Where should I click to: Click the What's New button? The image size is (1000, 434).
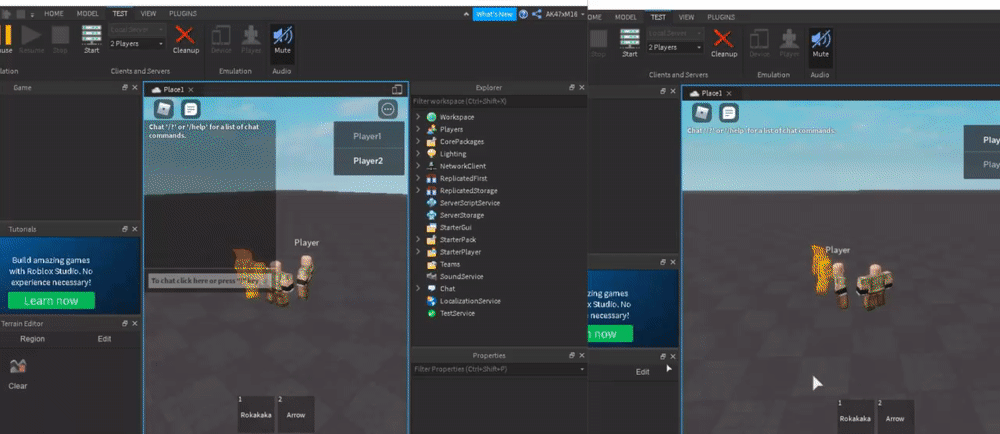[494, 14]
